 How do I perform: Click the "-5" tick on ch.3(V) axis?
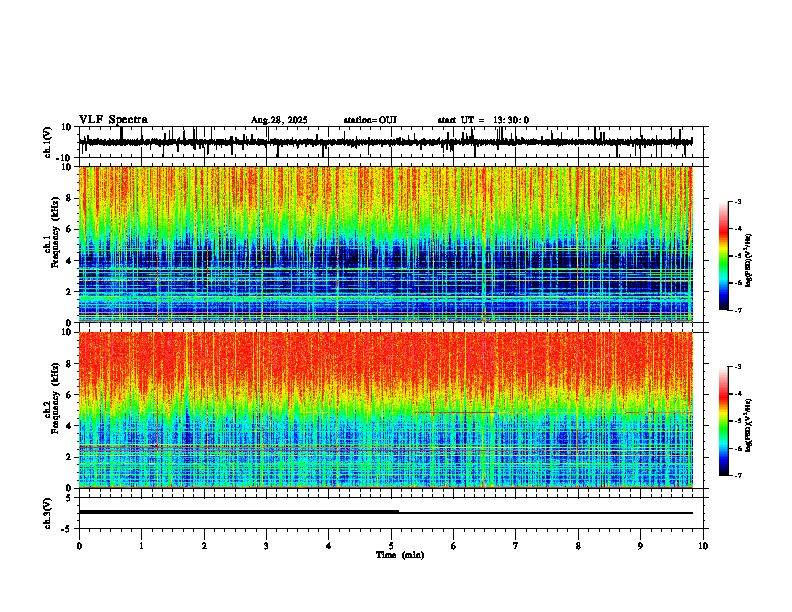coord(66,529)
